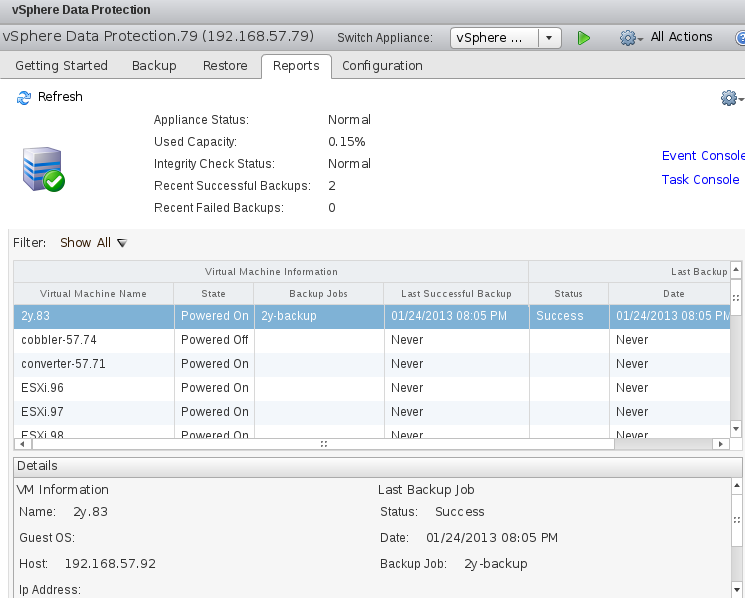This screenshot has height=600, width=745.
Task: Select the Reports tab
Action: (x=296, y=66)
